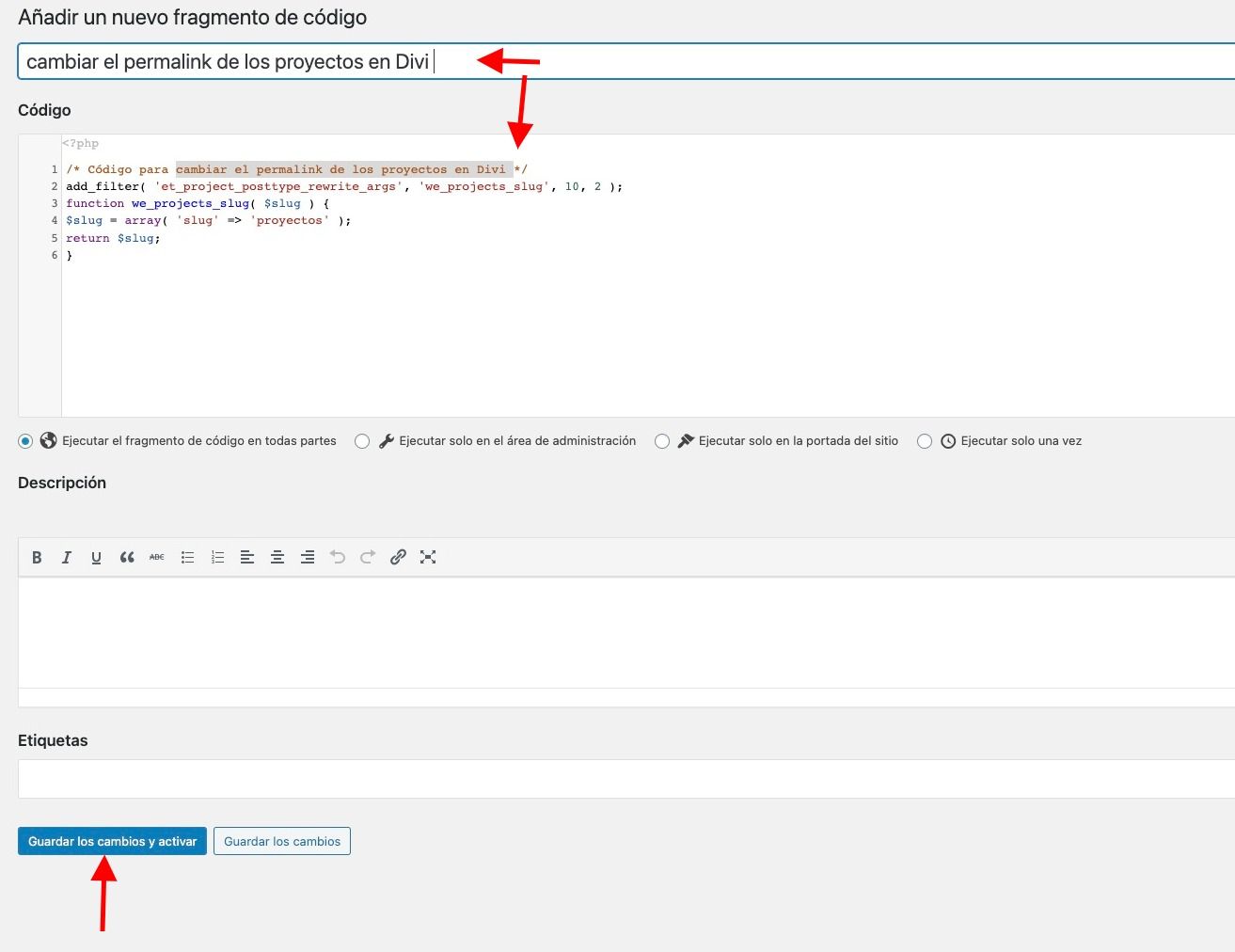The image size is (1235, 952).
Task: Select 'Ejecutar solo una vez' option
Action: click(x=925, y=441)
